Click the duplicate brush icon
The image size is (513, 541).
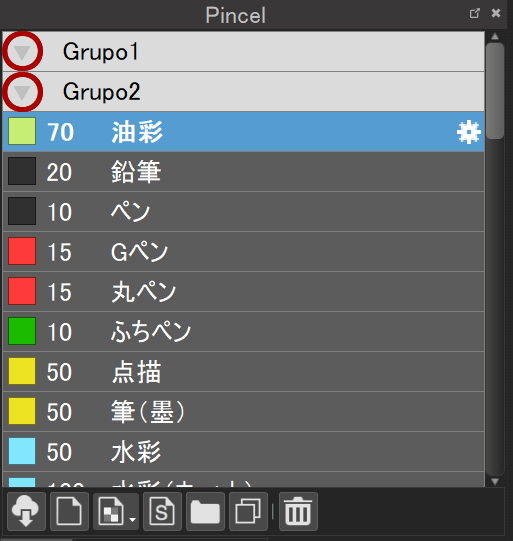248,511
